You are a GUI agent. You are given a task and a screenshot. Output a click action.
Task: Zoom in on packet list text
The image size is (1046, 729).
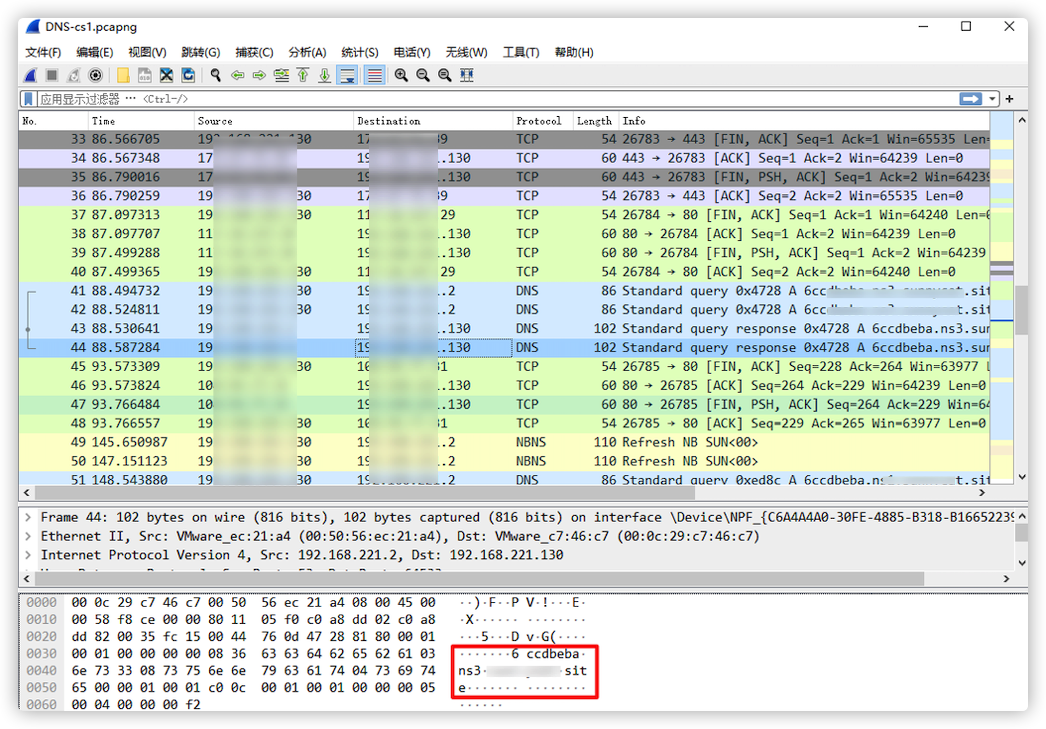(400, 75)
